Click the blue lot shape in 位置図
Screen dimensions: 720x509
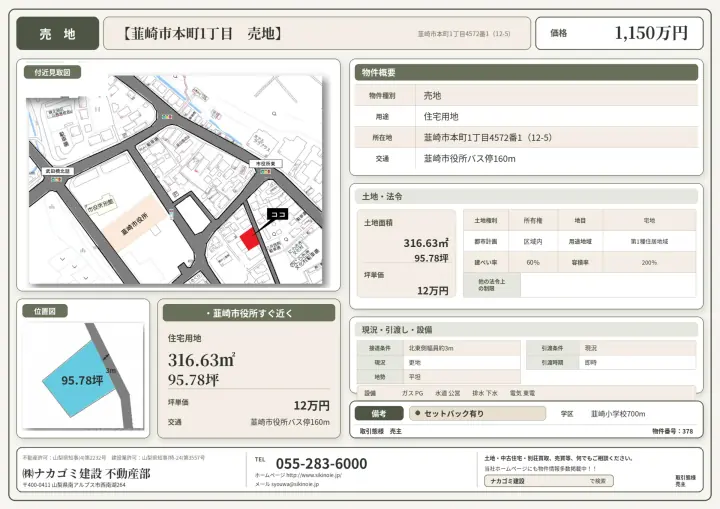(x=79, y=379)
